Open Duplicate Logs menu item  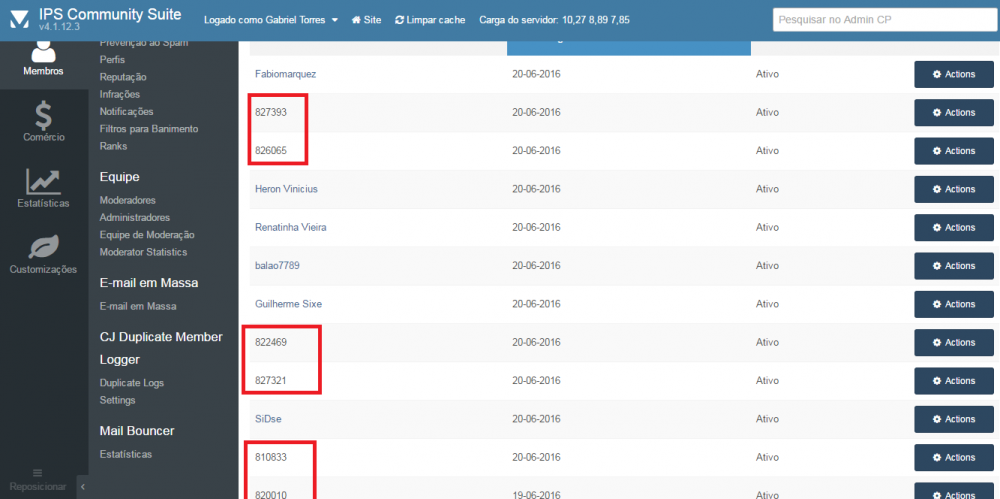tap(132, 383)
